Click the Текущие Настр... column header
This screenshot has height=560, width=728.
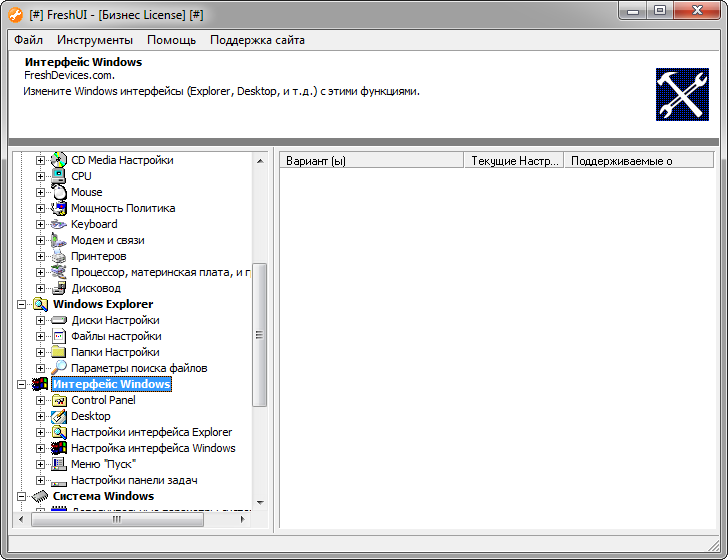click(514, 161)
